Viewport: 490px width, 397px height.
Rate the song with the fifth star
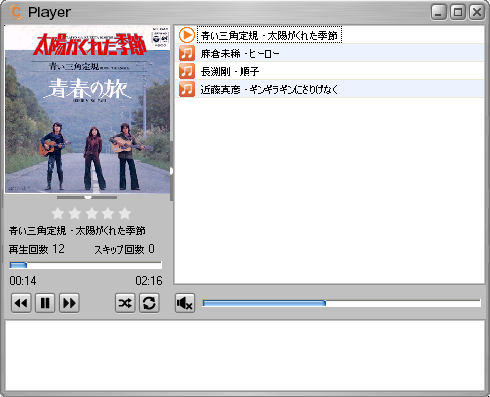coord(125,213)
